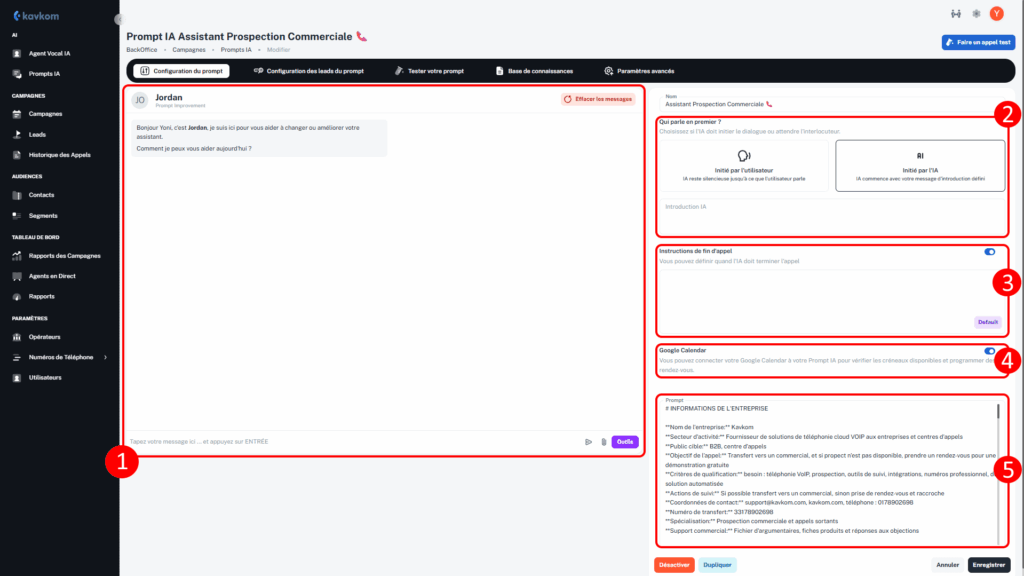The image size is (1024, 576).
Task: Disable the Google Calendar toggle
Action: 989,351
